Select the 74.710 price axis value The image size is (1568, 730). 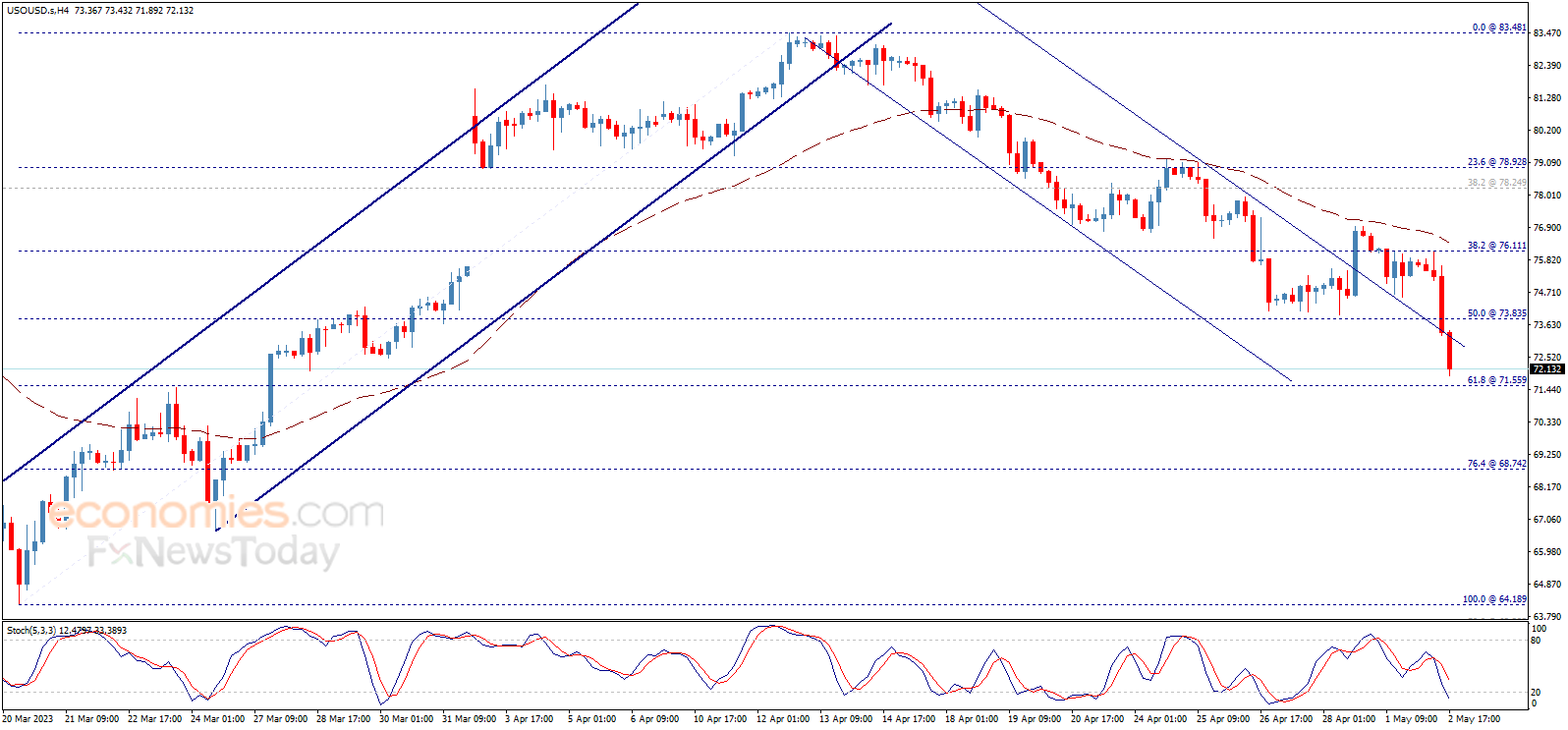(1547, 293)
